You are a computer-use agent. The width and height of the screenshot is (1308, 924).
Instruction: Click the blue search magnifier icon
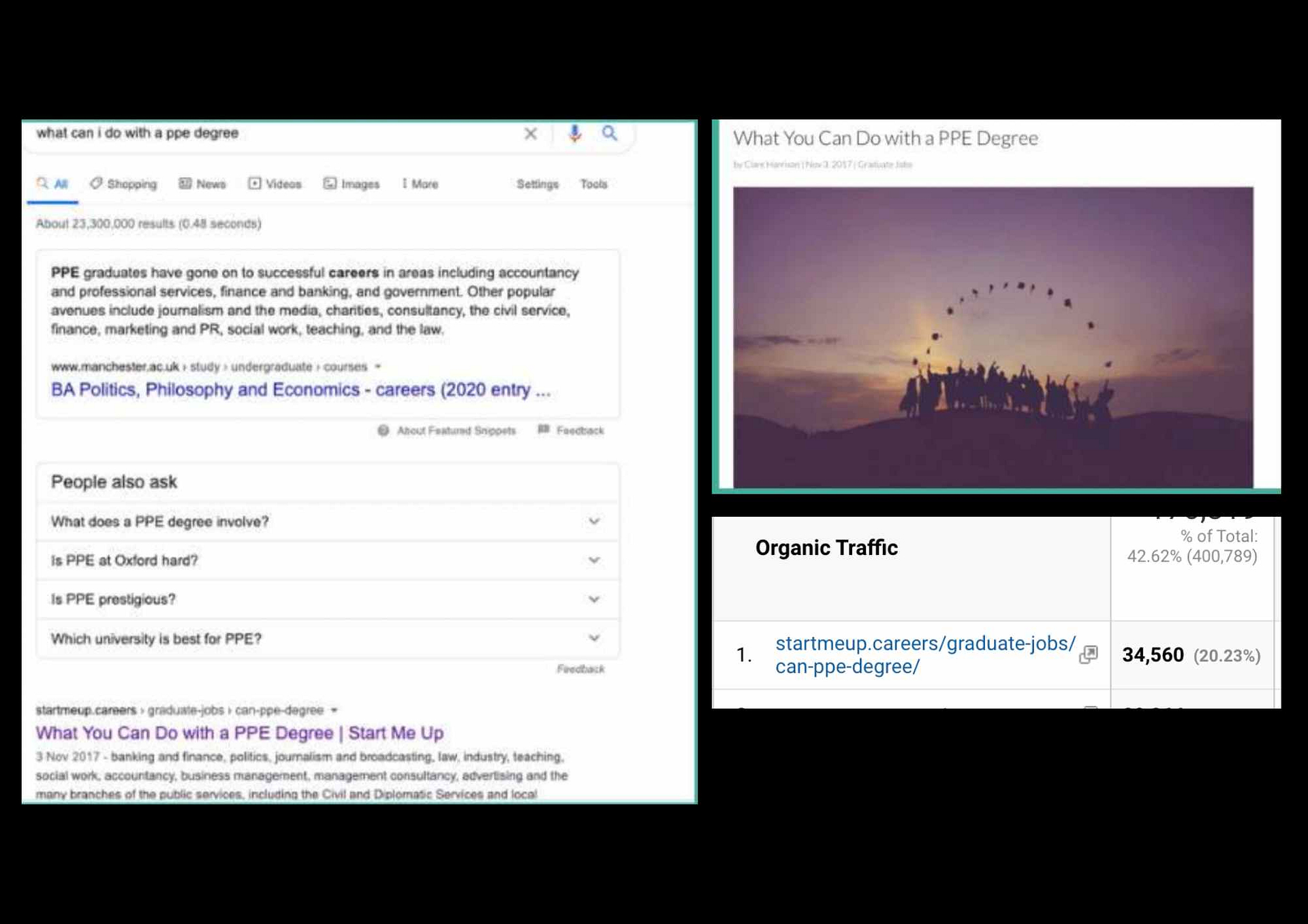(x=609, y=133)
